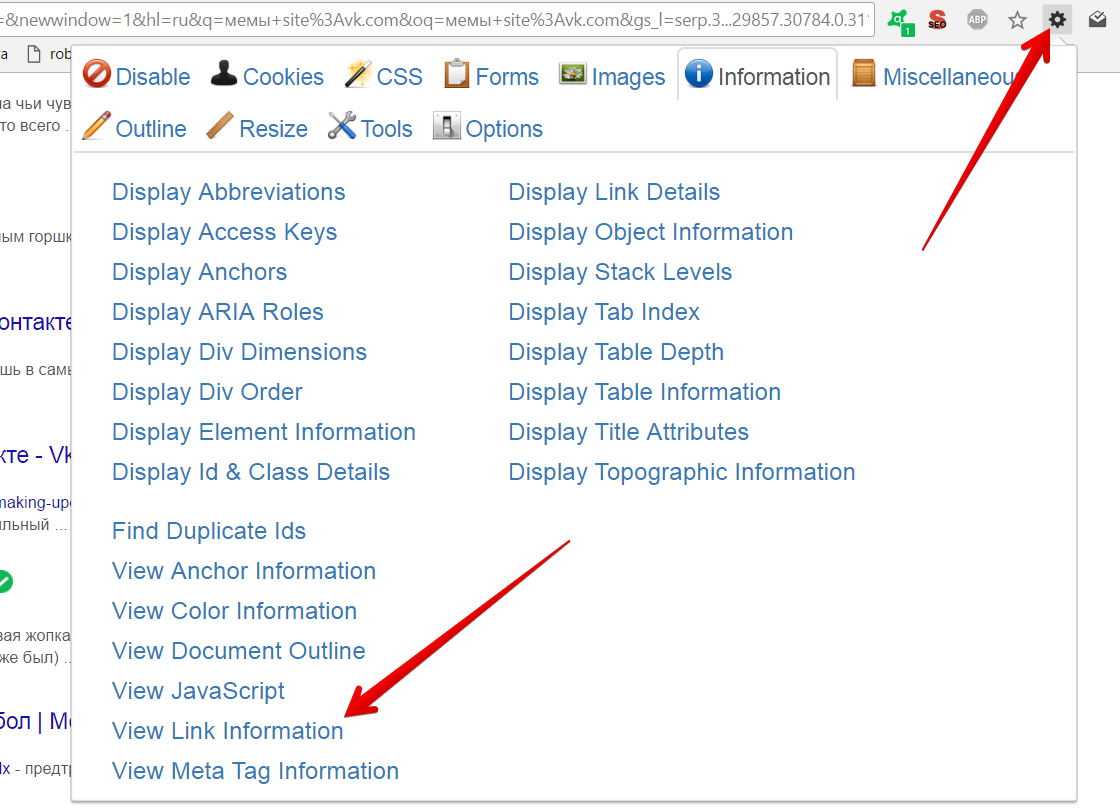The image size is (1120, 811).
Task: Click the green extension icon with badge
Action: point(900,20)
